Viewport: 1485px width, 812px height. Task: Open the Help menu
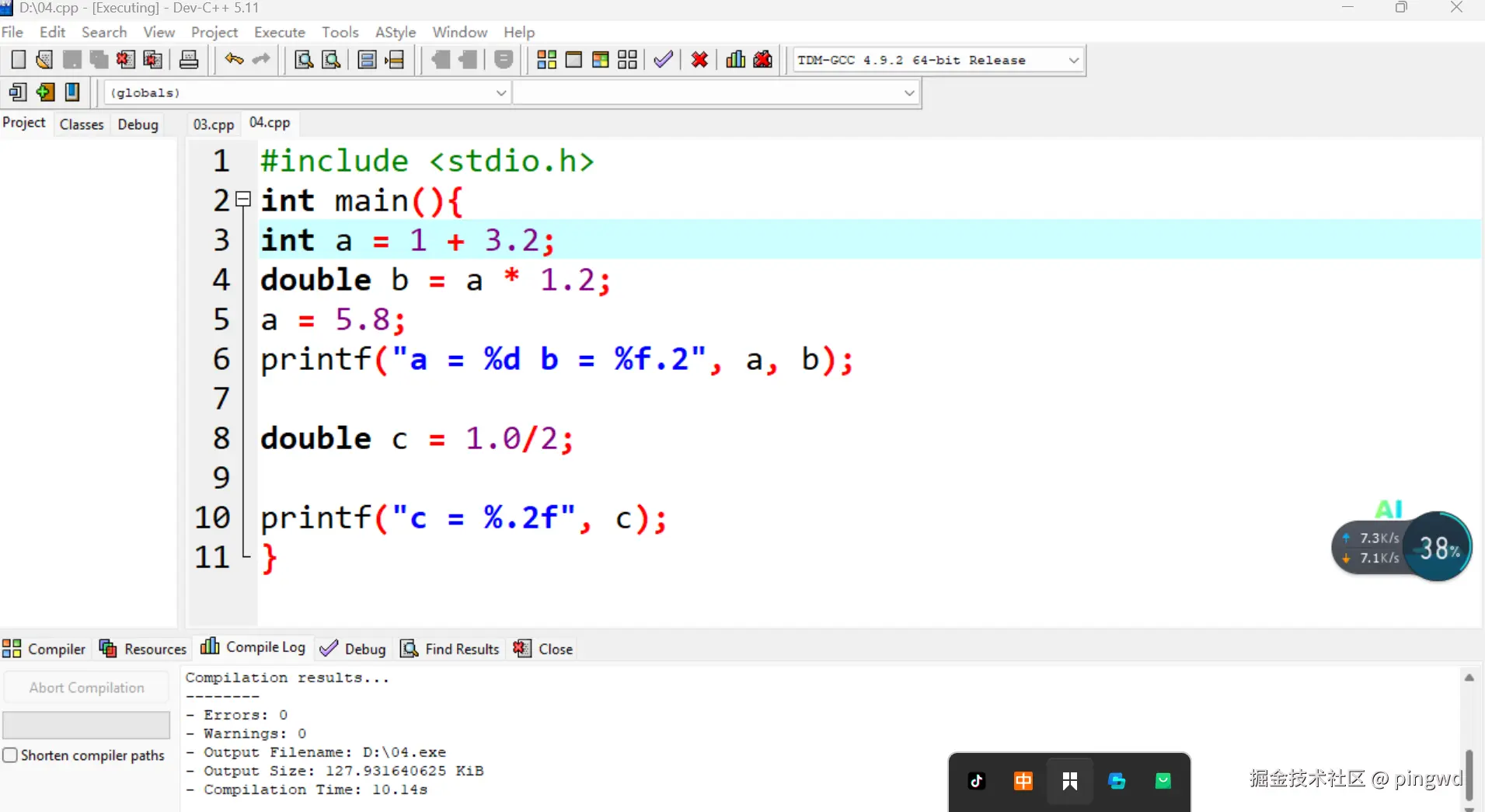pos(519,32)
